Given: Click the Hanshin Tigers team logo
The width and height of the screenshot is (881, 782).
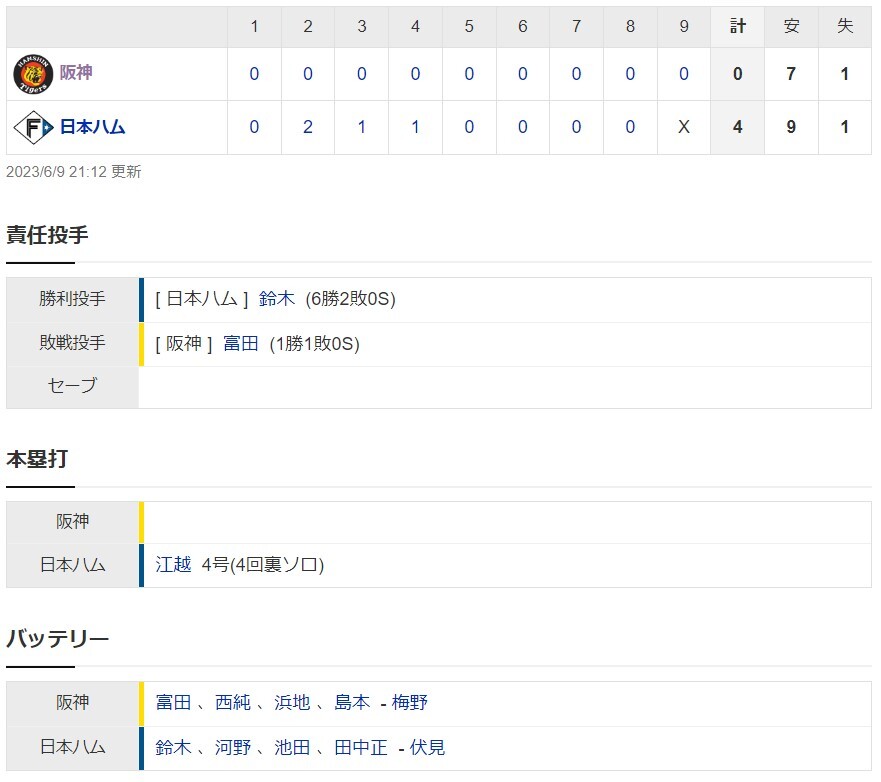Looking at the screenshot, I should pyautogui.click(x=33, y=74).
